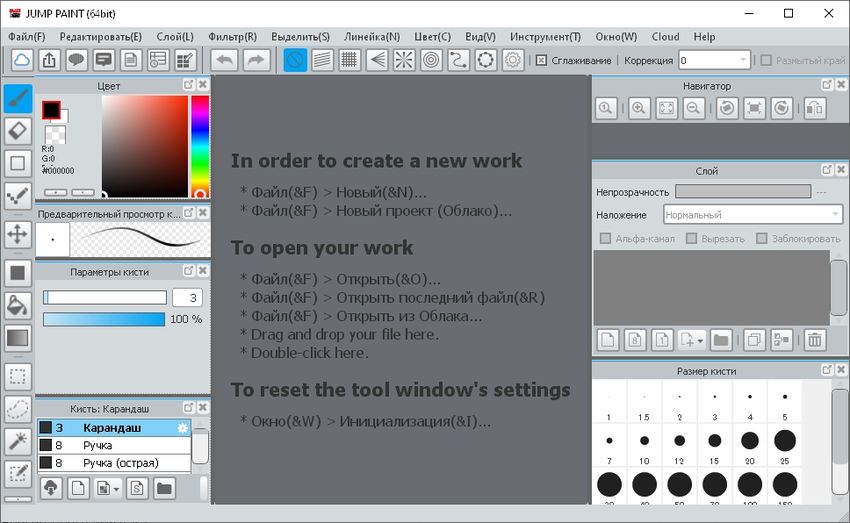Expand the add-layer dropdown arrow in Layer panel
This screenshot has width=850, height=523.
[x=700, y=341]
